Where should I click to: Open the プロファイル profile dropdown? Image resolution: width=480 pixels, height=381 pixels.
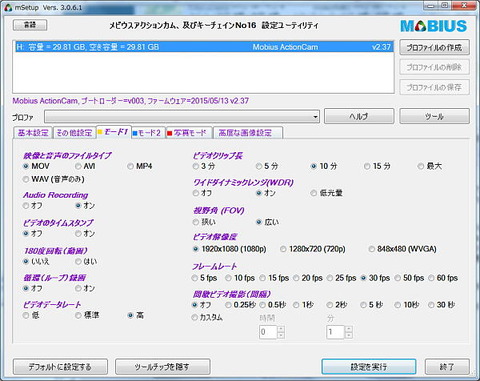[182, 117]
